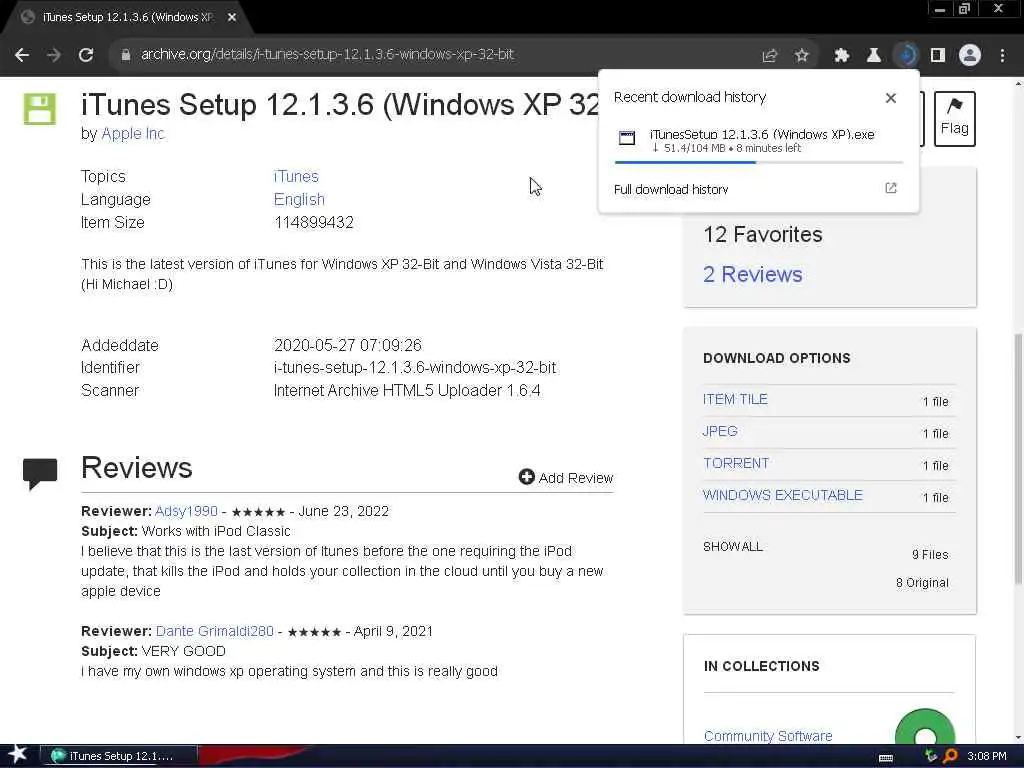Image resolution: width=1024 pixels, height=768 pixels.
Task: Click the page vertical scrollbar
Action: 1018,459
